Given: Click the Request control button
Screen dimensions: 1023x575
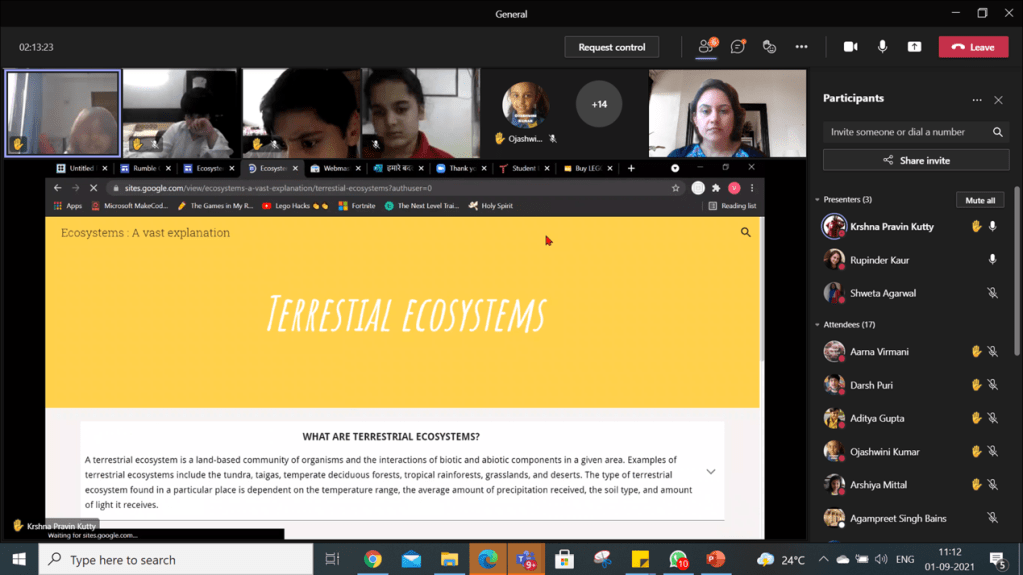Looking at the screenshot, I should (611, 47).
